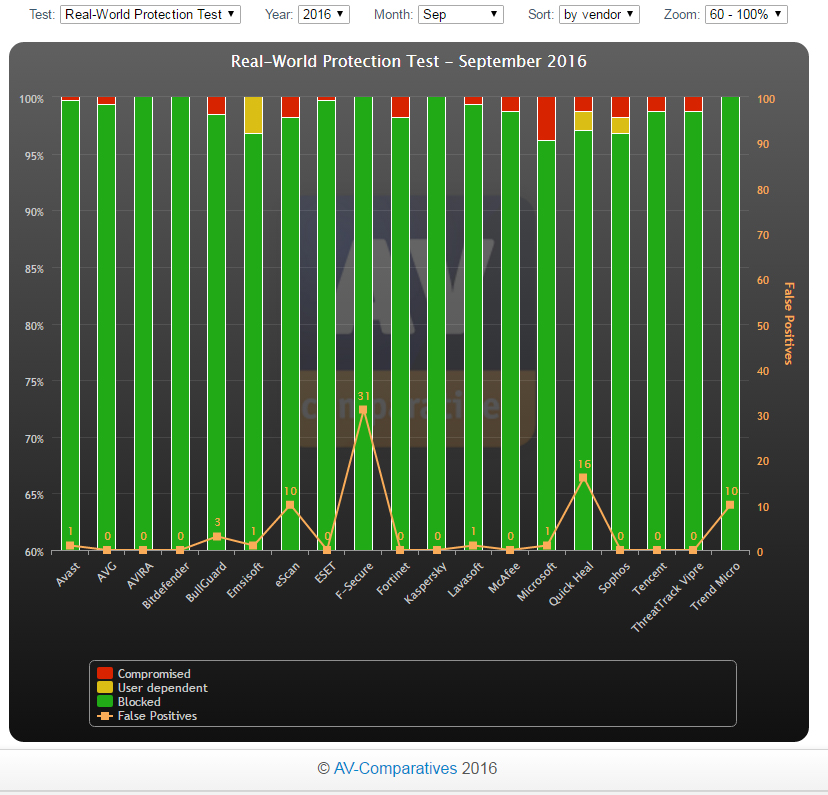Click the Sophos yellow user dependent segment
This screenshot has height=795, width=828.
pyautogui.click(x=620, y=126)
